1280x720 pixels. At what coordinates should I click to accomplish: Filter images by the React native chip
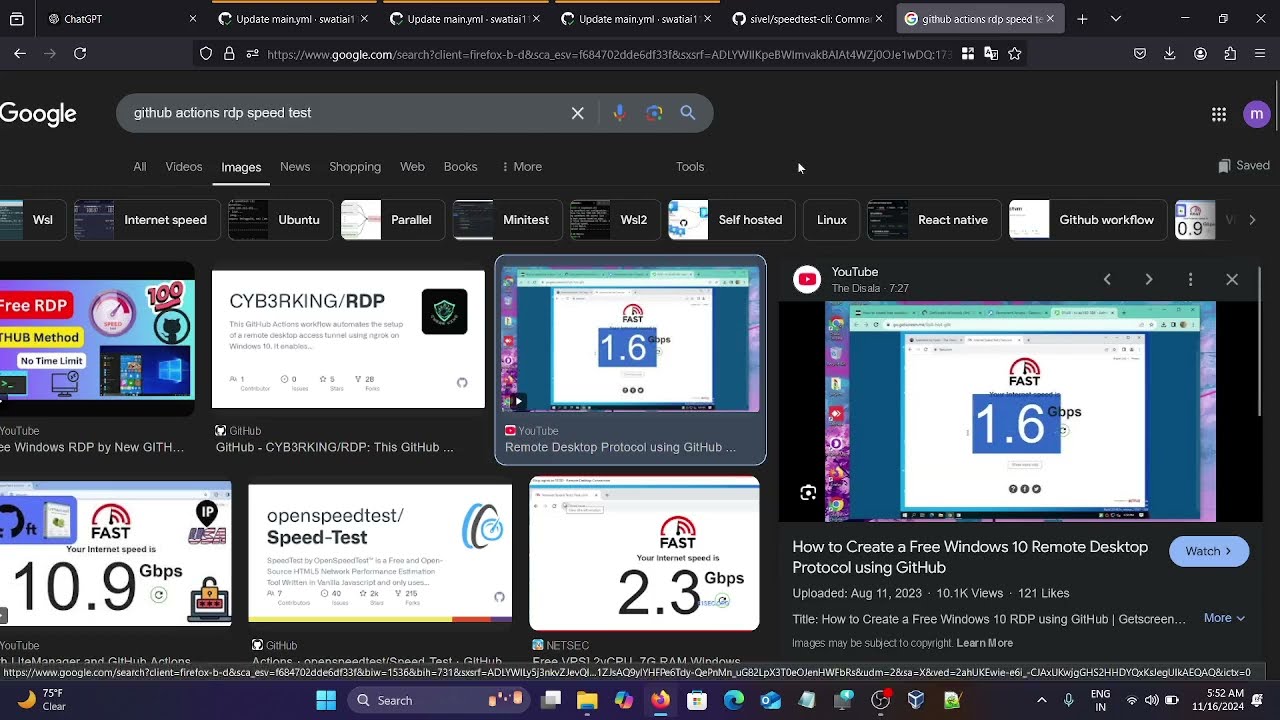(x=934, y=220)
